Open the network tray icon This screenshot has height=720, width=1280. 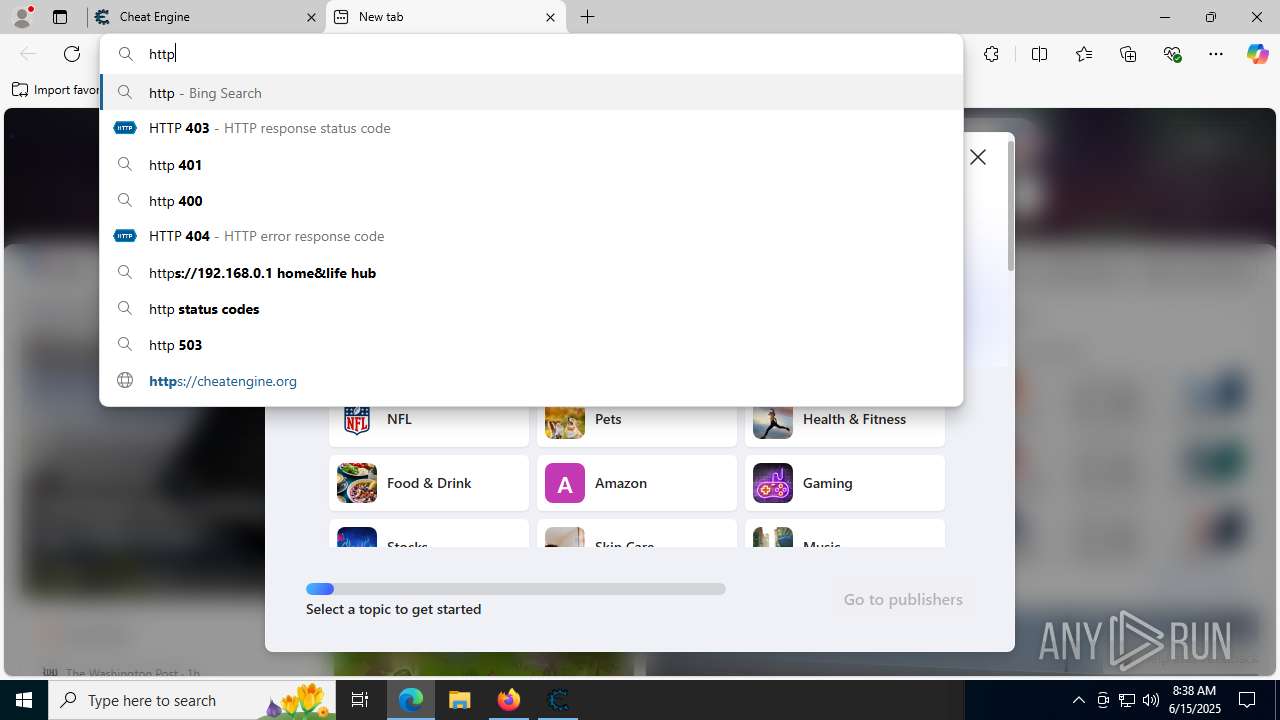(x=1127, y=700)
